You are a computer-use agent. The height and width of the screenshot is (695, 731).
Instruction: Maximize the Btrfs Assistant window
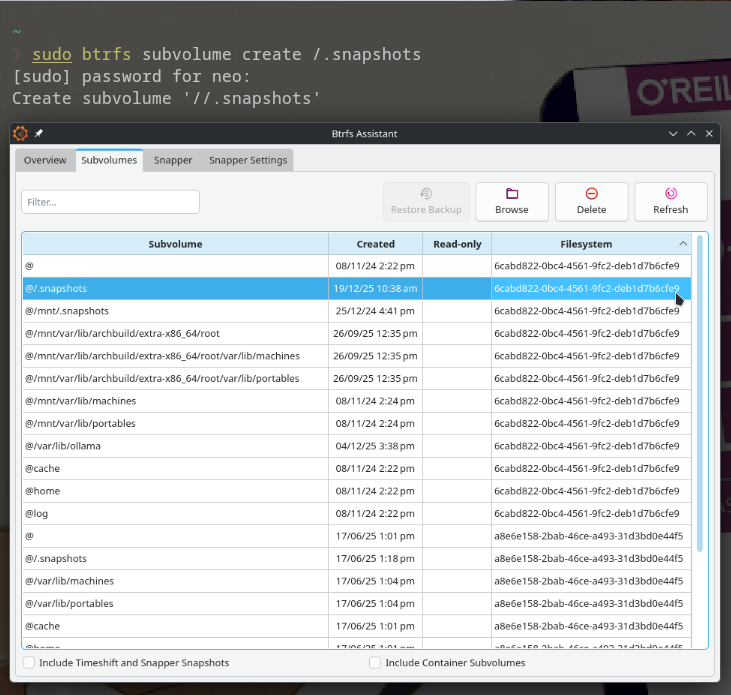point(691,133)
